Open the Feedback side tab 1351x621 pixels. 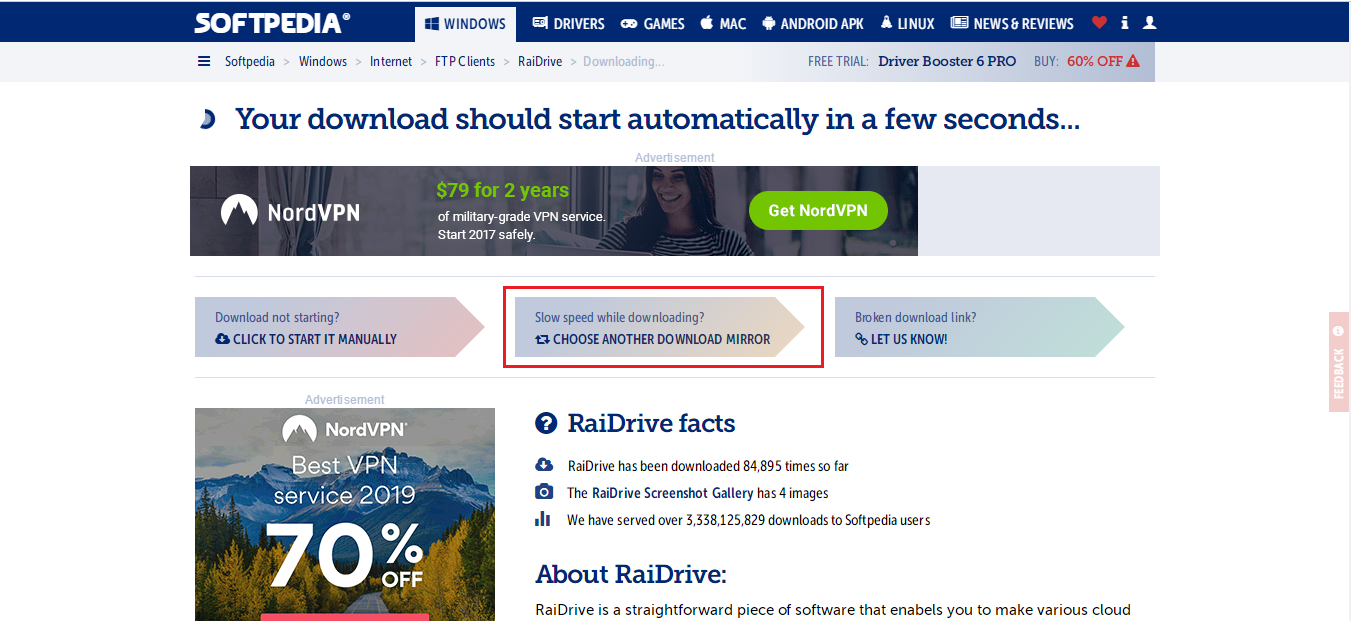tap(1339, 361)
